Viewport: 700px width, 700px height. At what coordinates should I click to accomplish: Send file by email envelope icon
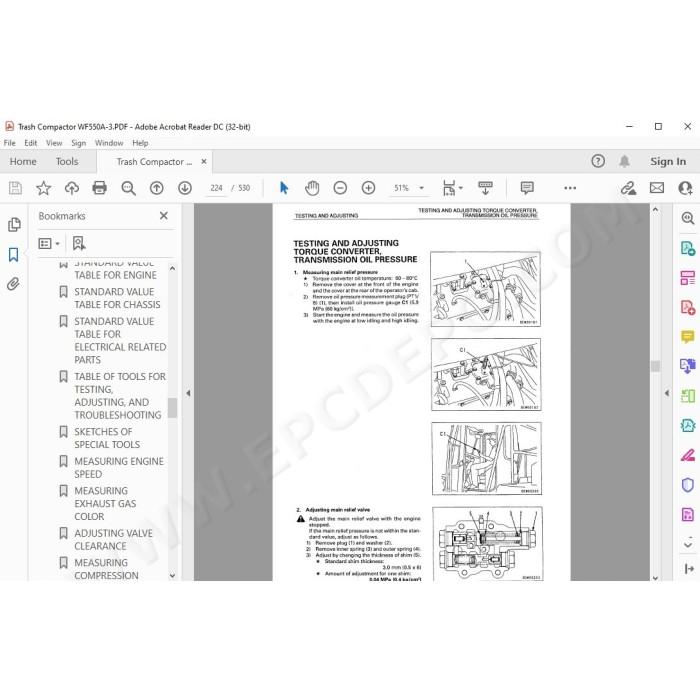[657, 188]
